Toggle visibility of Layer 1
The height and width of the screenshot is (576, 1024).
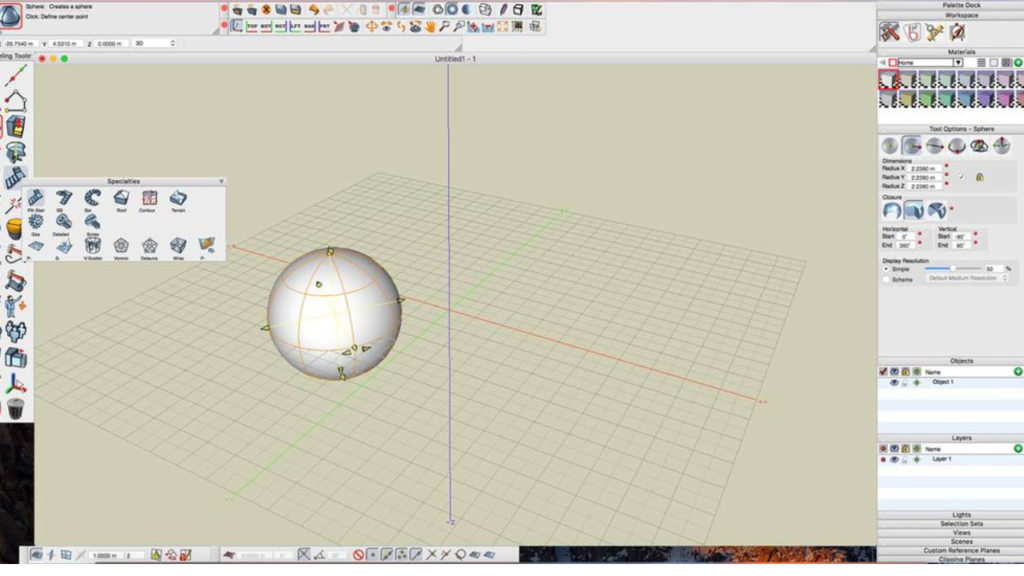894,459
